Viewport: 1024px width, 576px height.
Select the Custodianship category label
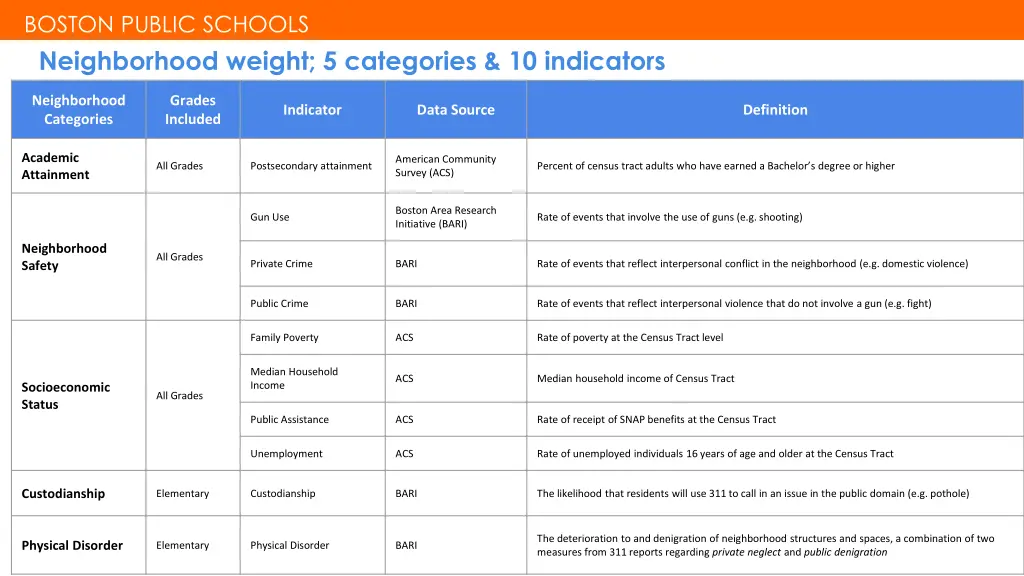coord(63,494)
